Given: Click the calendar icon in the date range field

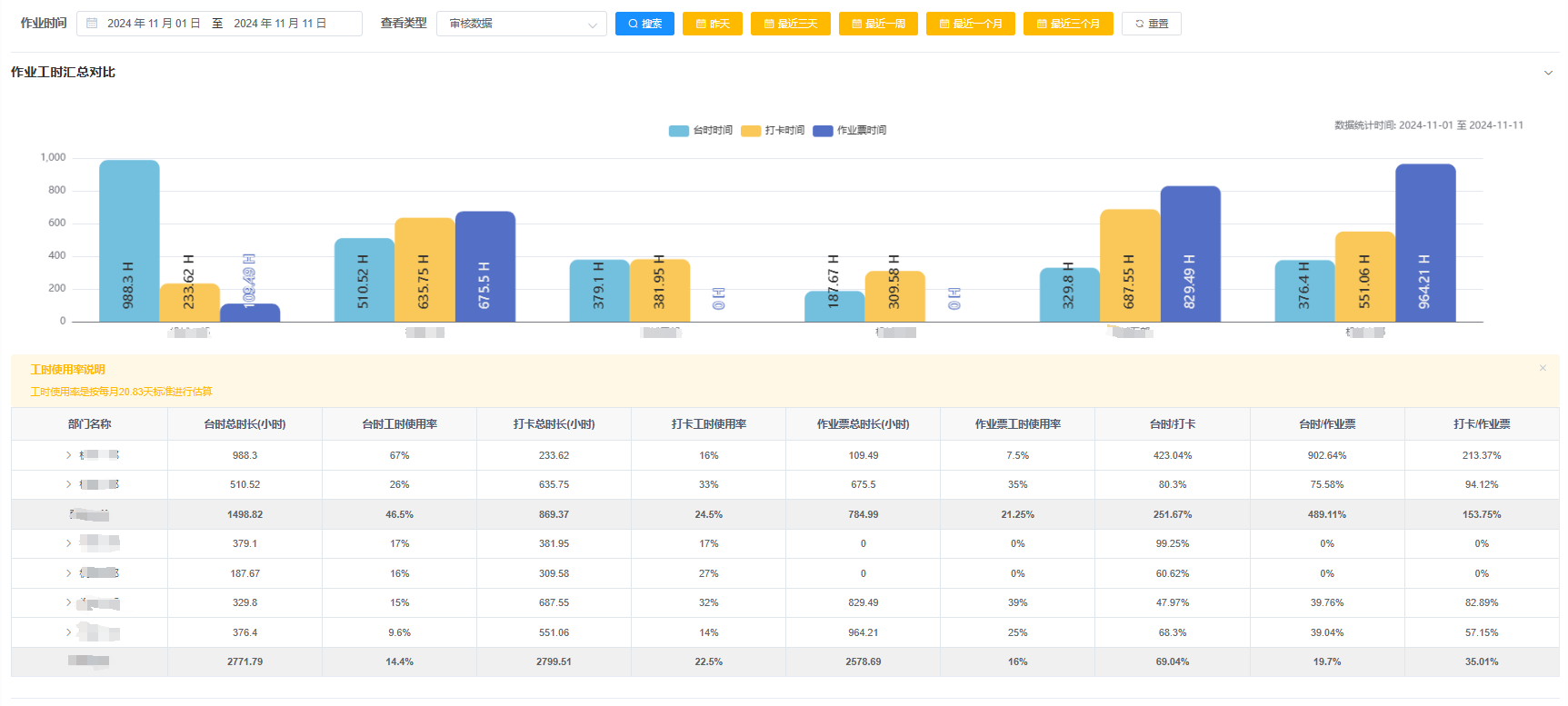Looking at the screenshot, I should [x=92, y=24].
